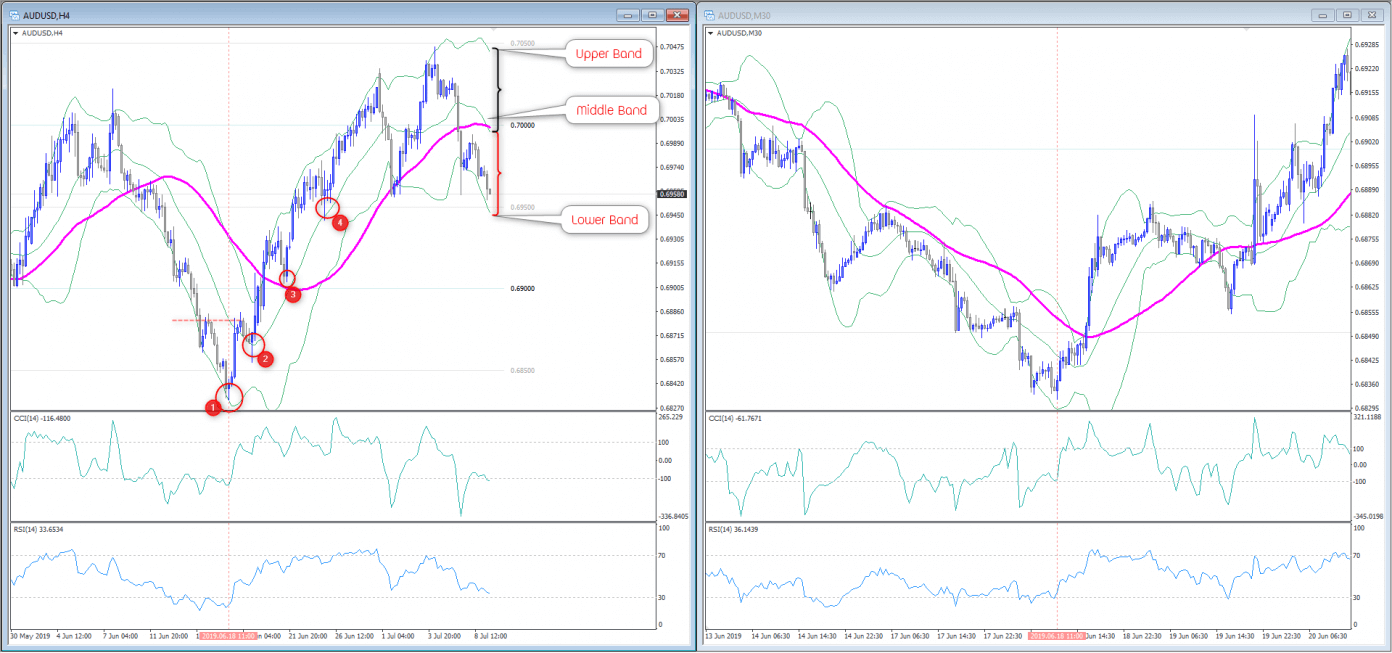Click the AUDUSD,M30 window chart icon
The image size is (1392, 653).
point(709,15)
